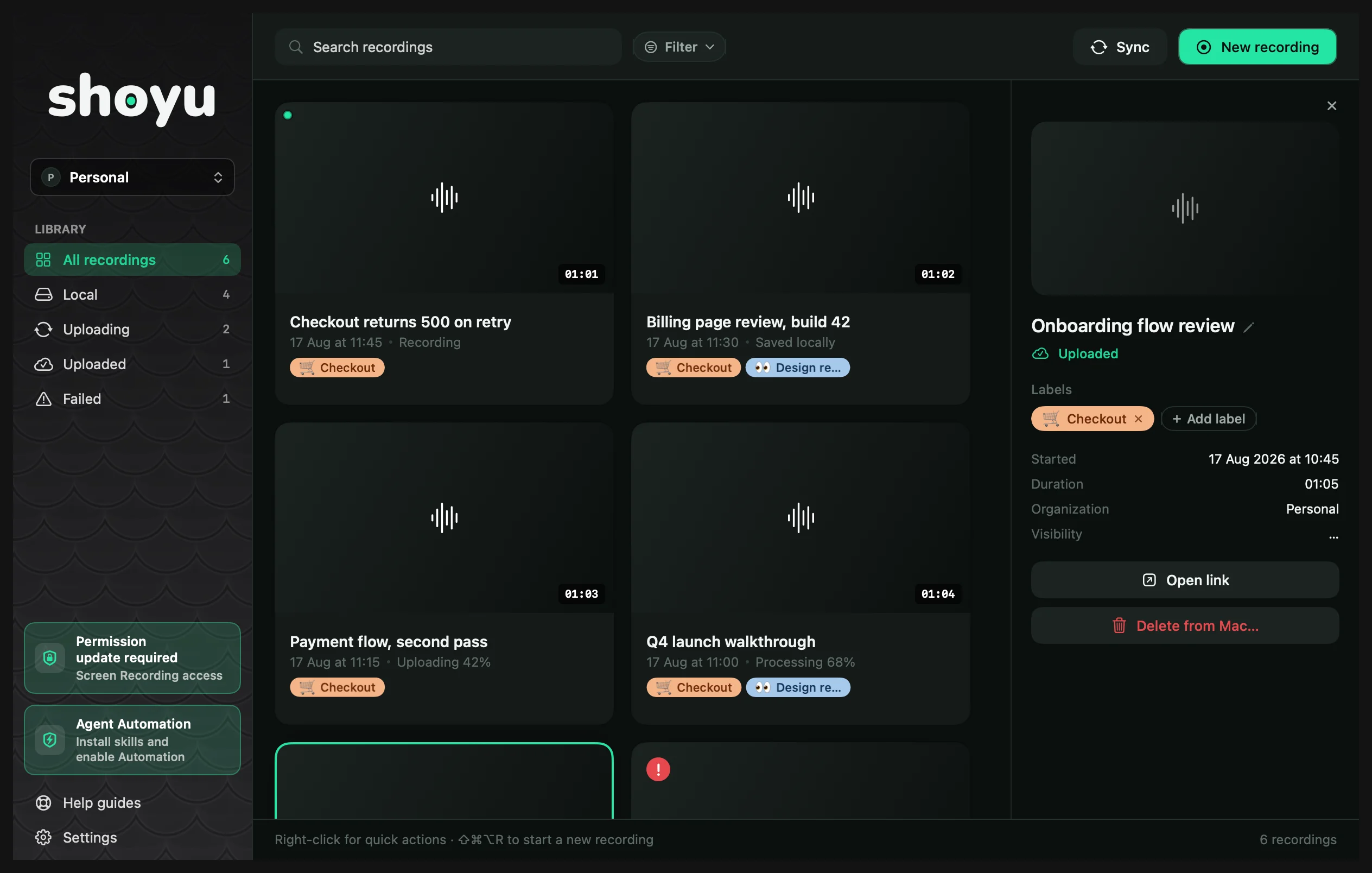Click the Add label button
Viewport: 1372px width, 873px height.
point(1209,419)
